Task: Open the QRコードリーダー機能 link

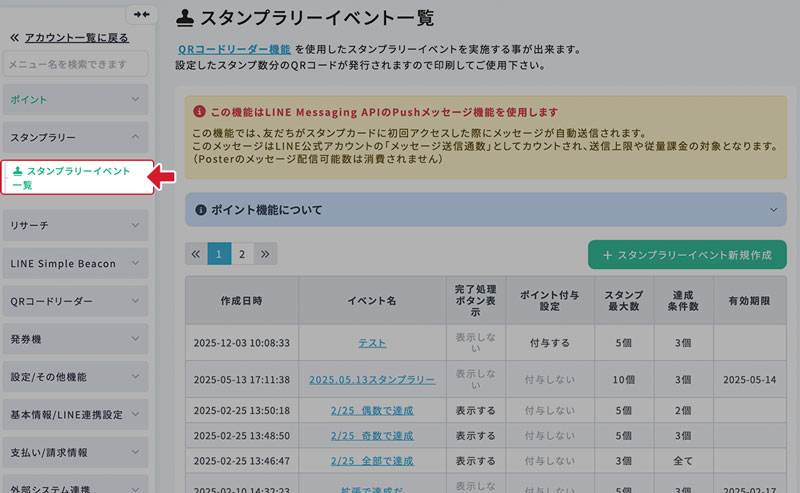Action: coord(234,48)
